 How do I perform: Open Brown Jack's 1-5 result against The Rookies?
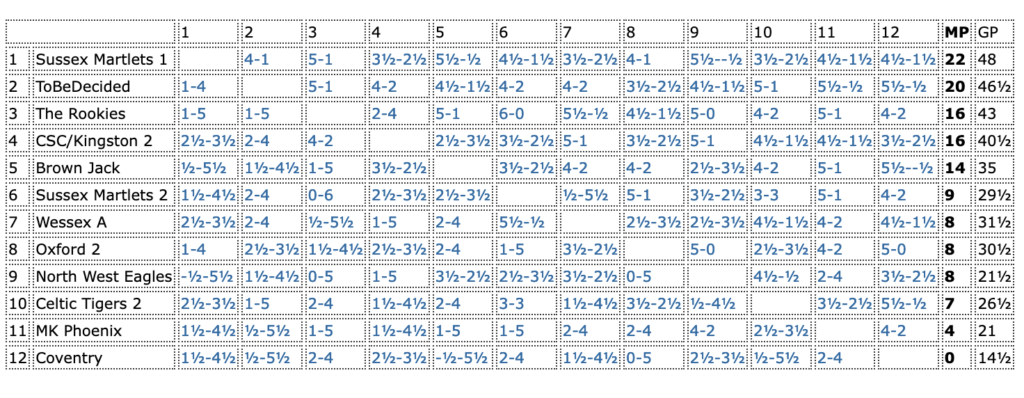pyautogui.click(x=321, y=168)
